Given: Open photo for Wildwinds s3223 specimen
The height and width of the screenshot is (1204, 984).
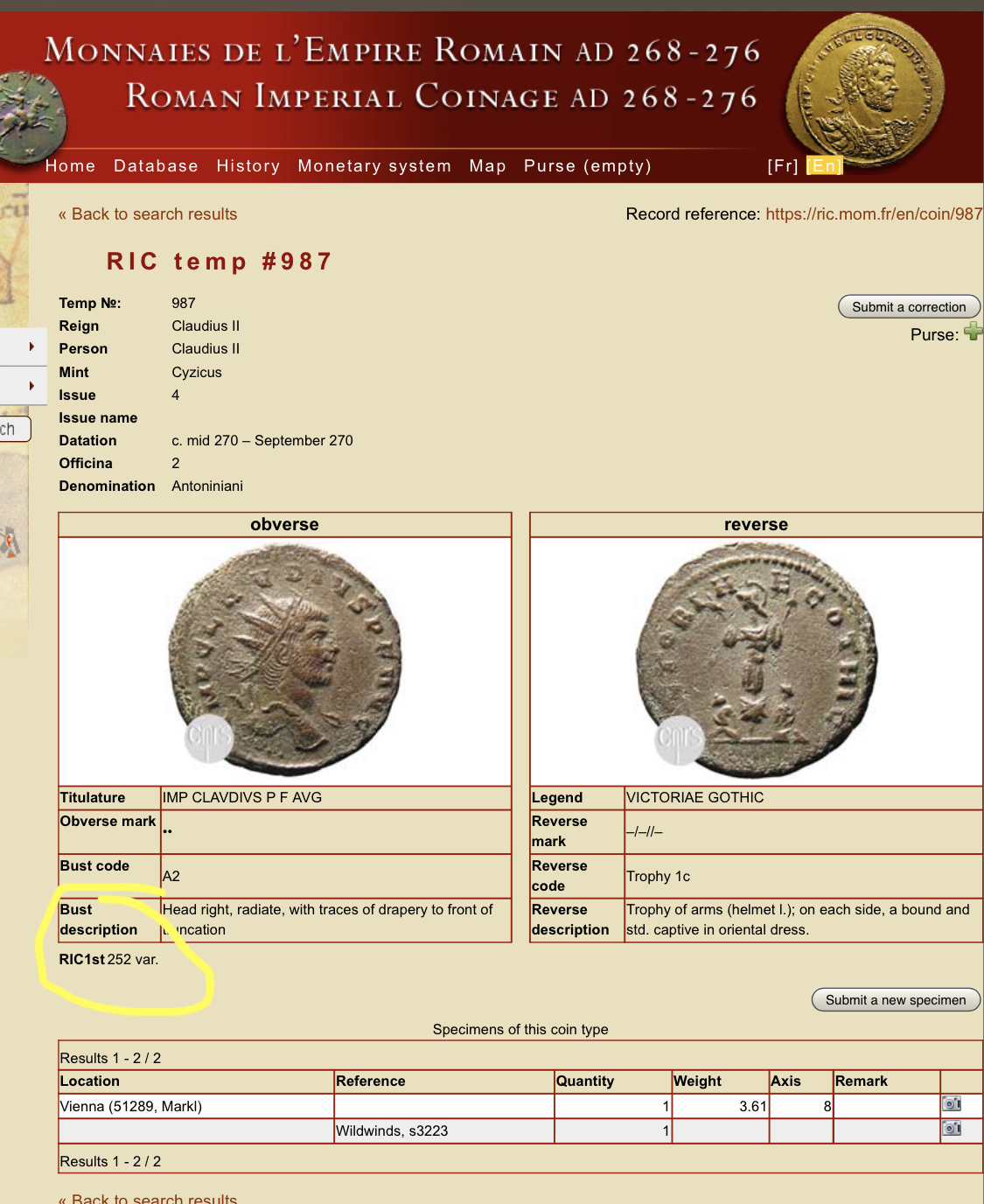Looking at the screenshot, I should pyautogui.click(x=952, y=1129).
